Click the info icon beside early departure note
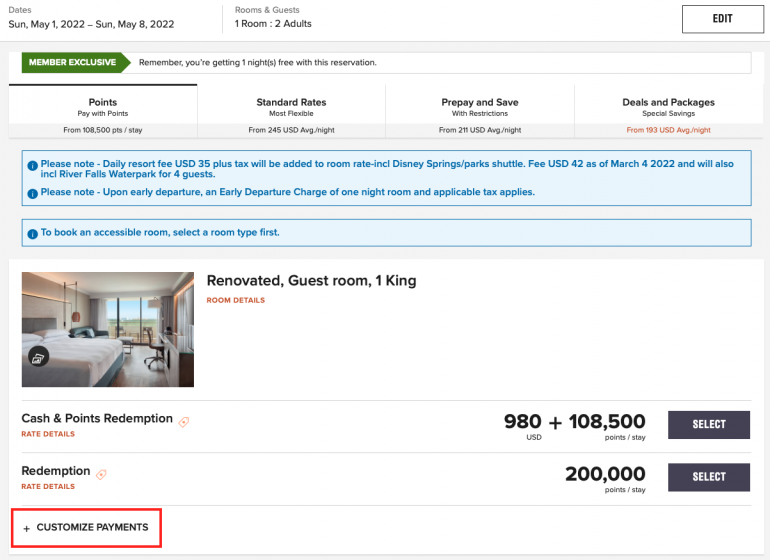Viewport: 770px width, 560px height. (33, 193)
